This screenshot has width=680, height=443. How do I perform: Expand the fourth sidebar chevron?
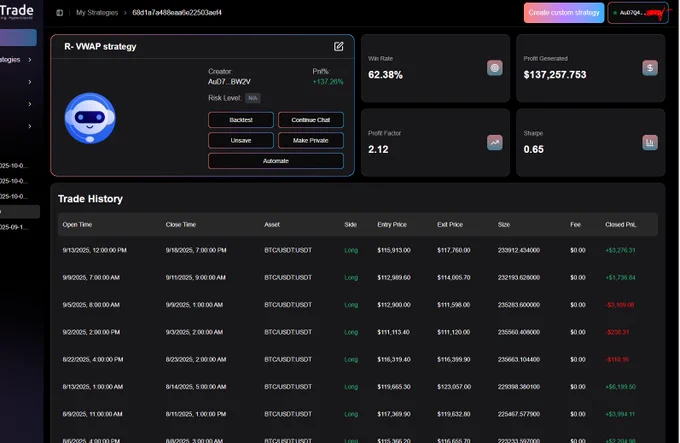30,126
